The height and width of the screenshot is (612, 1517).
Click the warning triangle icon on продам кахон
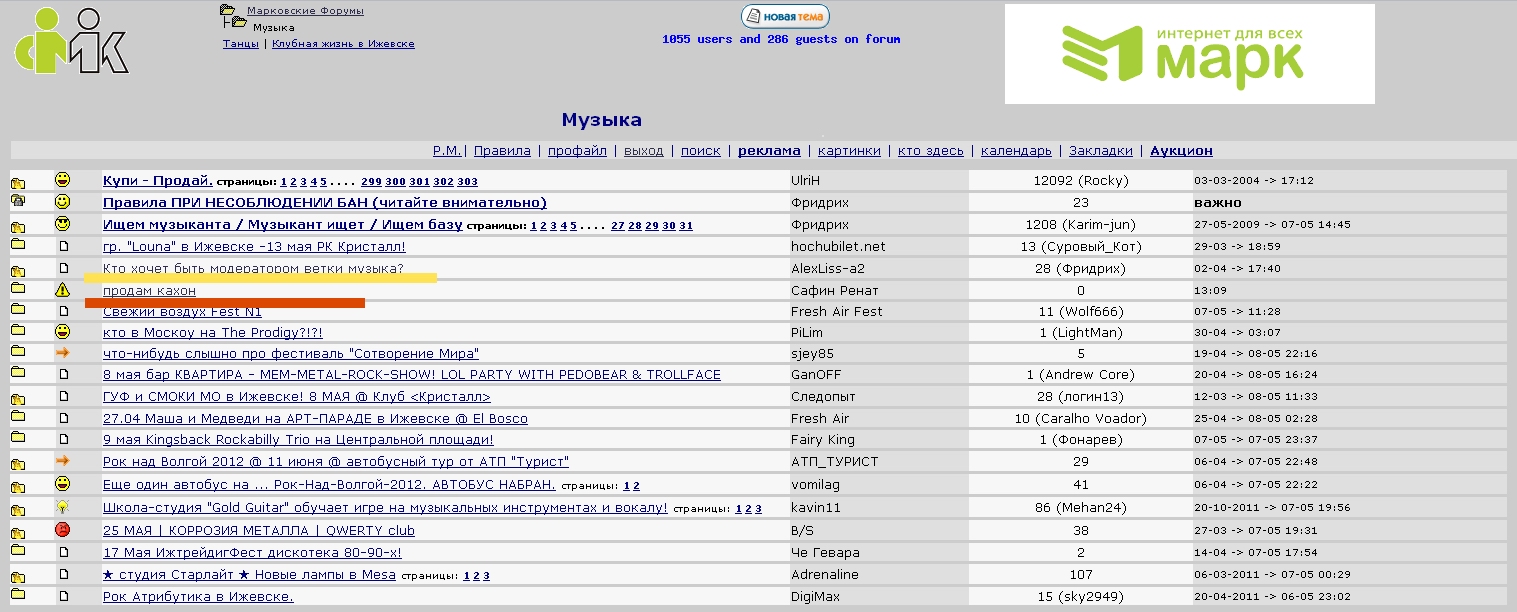(x=63, y=290)
